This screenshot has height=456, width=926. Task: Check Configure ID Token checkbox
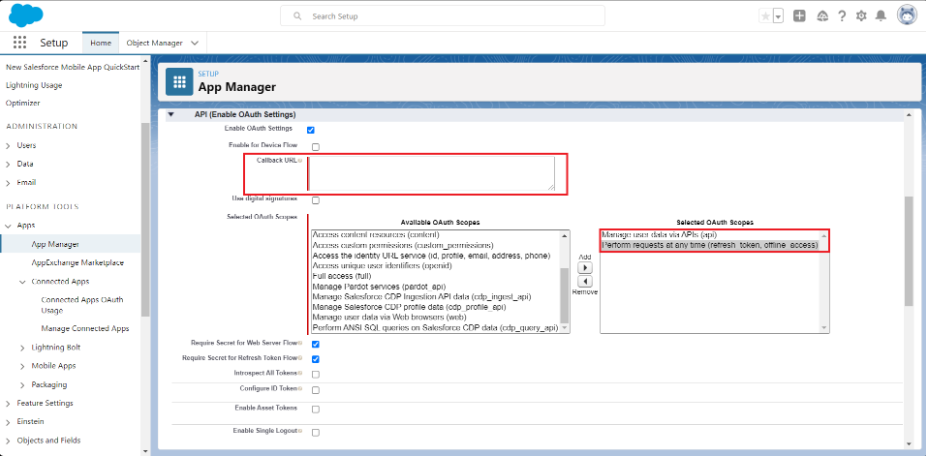[315, 390]
